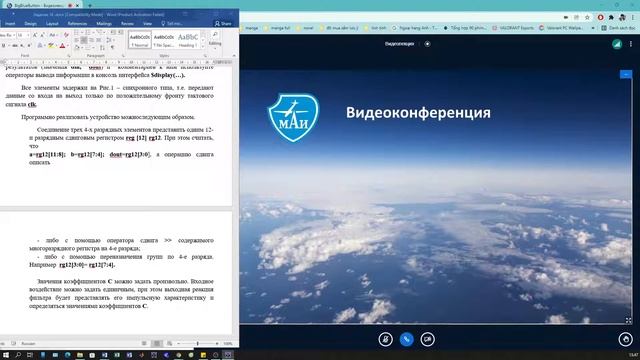The image size is (640, 360).
Task: Increase font size with the Grow Font icon
Action: (35, 35)
